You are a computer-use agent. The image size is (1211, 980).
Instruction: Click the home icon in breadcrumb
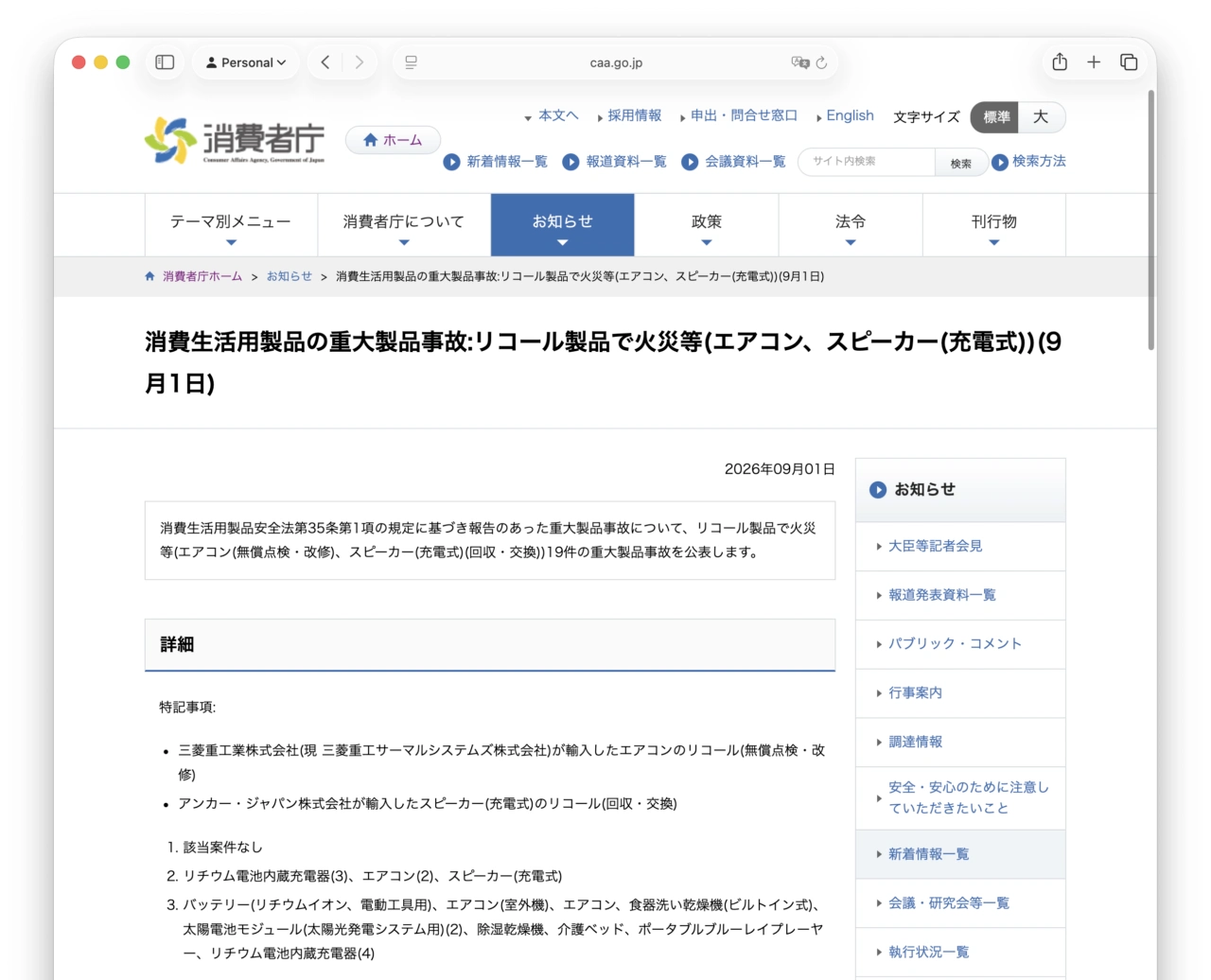coord(149,276)
